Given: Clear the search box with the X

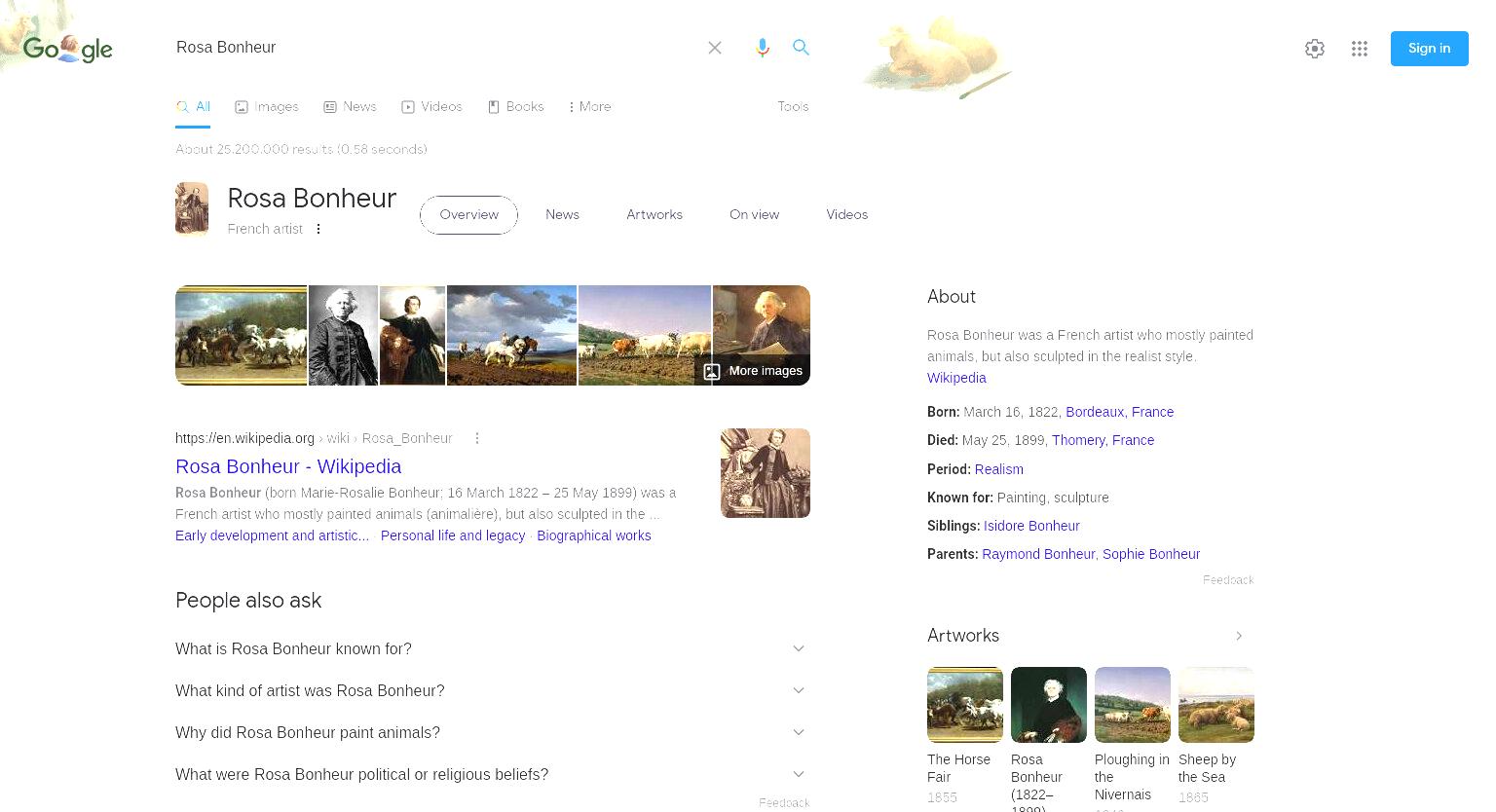Looking at the screenshot, I should 715,48.
